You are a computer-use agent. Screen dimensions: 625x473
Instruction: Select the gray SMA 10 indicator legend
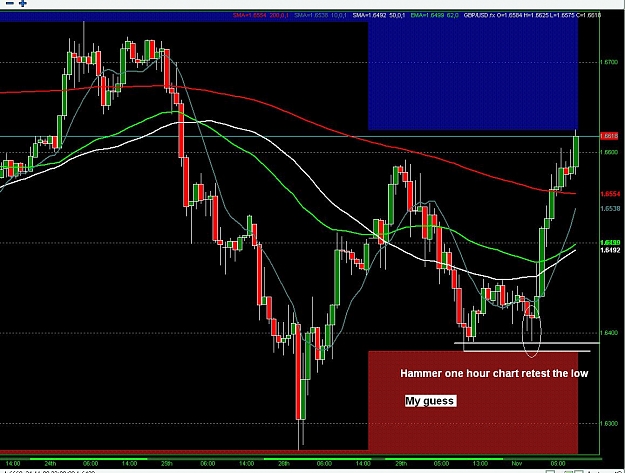[x=321, y=15]
